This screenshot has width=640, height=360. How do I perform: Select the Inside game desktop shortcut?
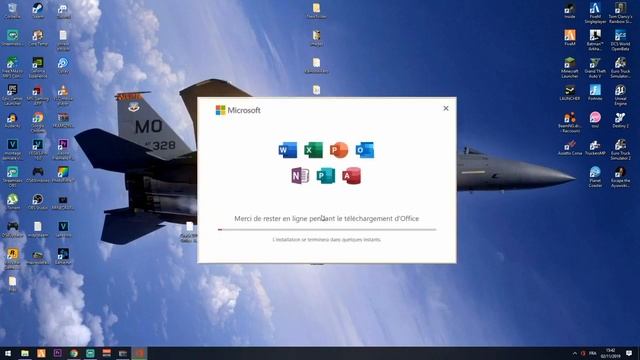tap(570, 11)
